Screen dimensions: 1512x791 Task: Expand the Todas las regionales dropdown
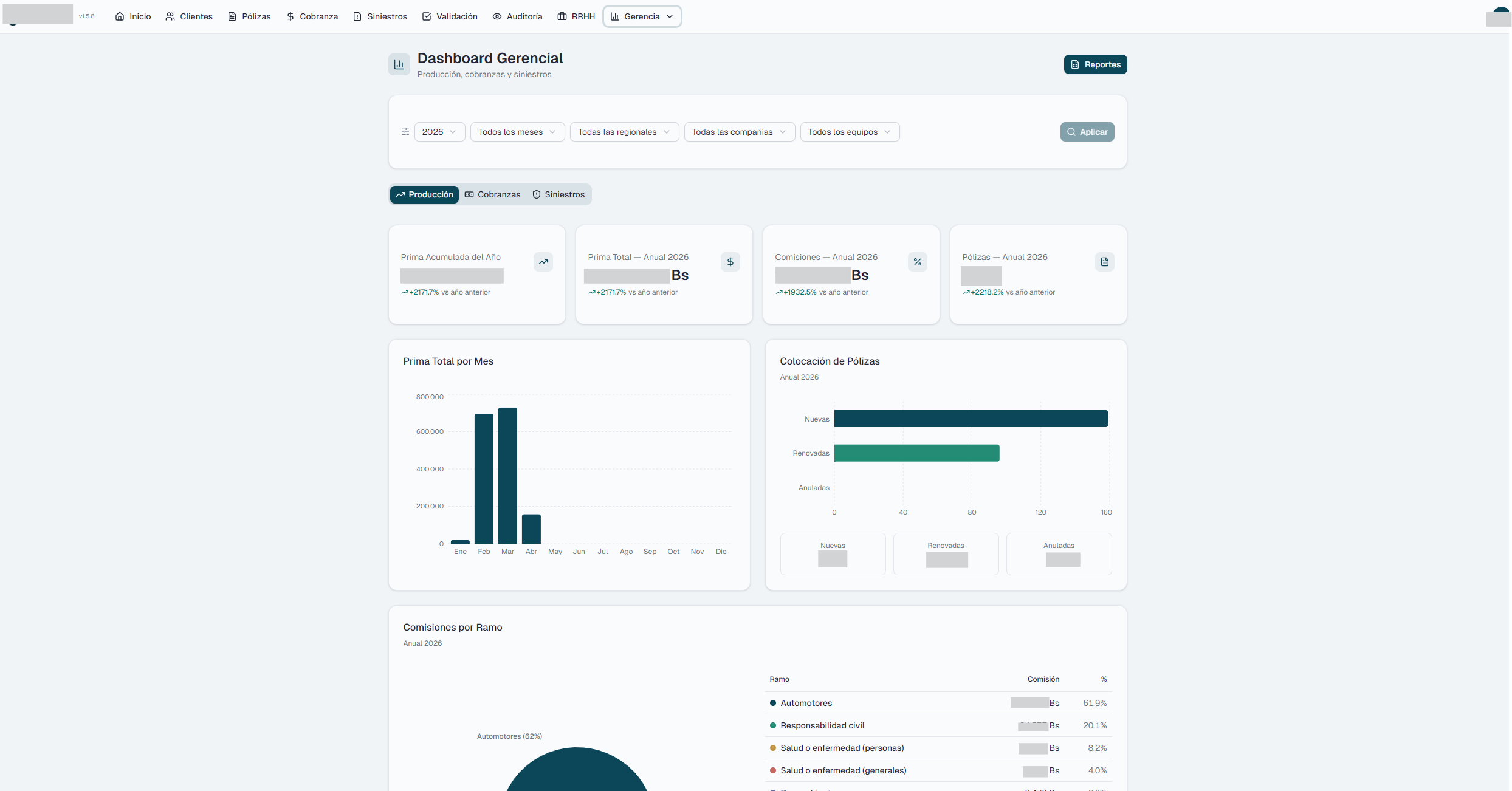click(624, 132)
